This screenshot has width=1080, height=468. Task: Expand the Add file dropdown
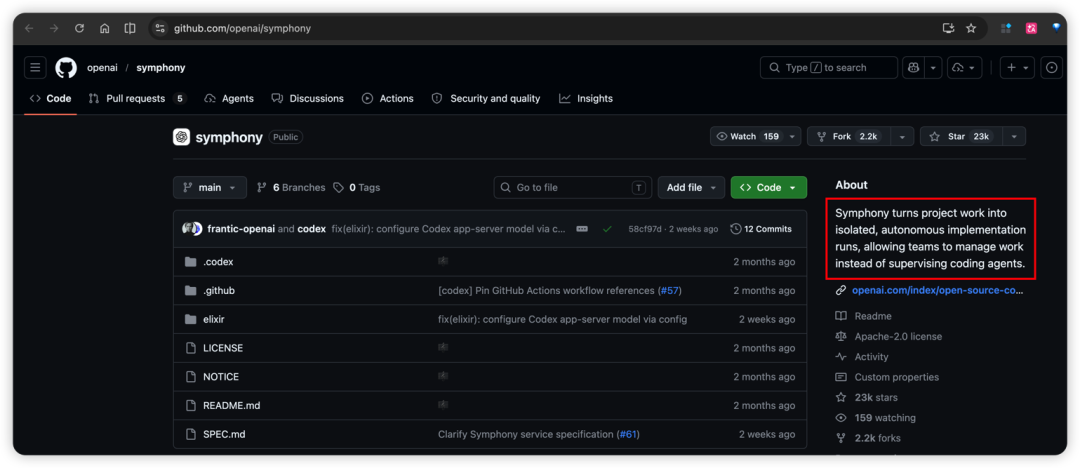point(692,187)
